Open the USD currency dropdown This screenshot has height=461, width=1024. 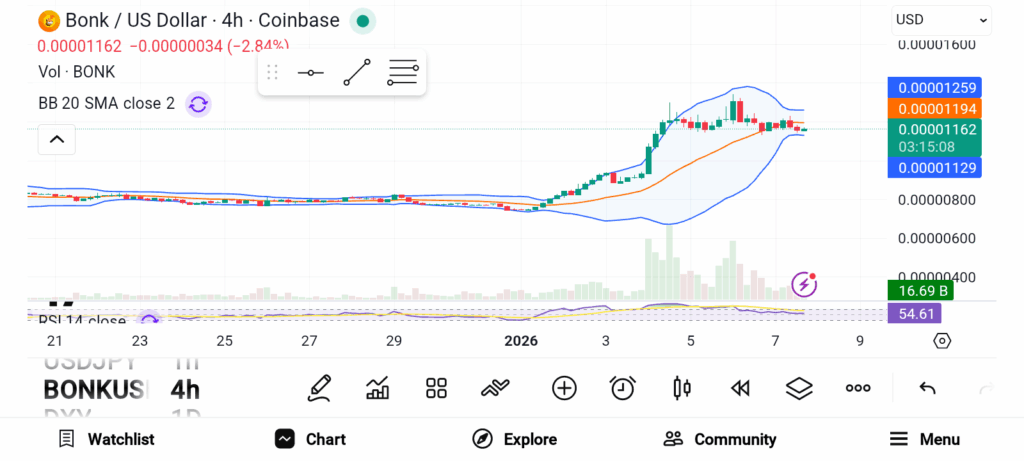941,19
